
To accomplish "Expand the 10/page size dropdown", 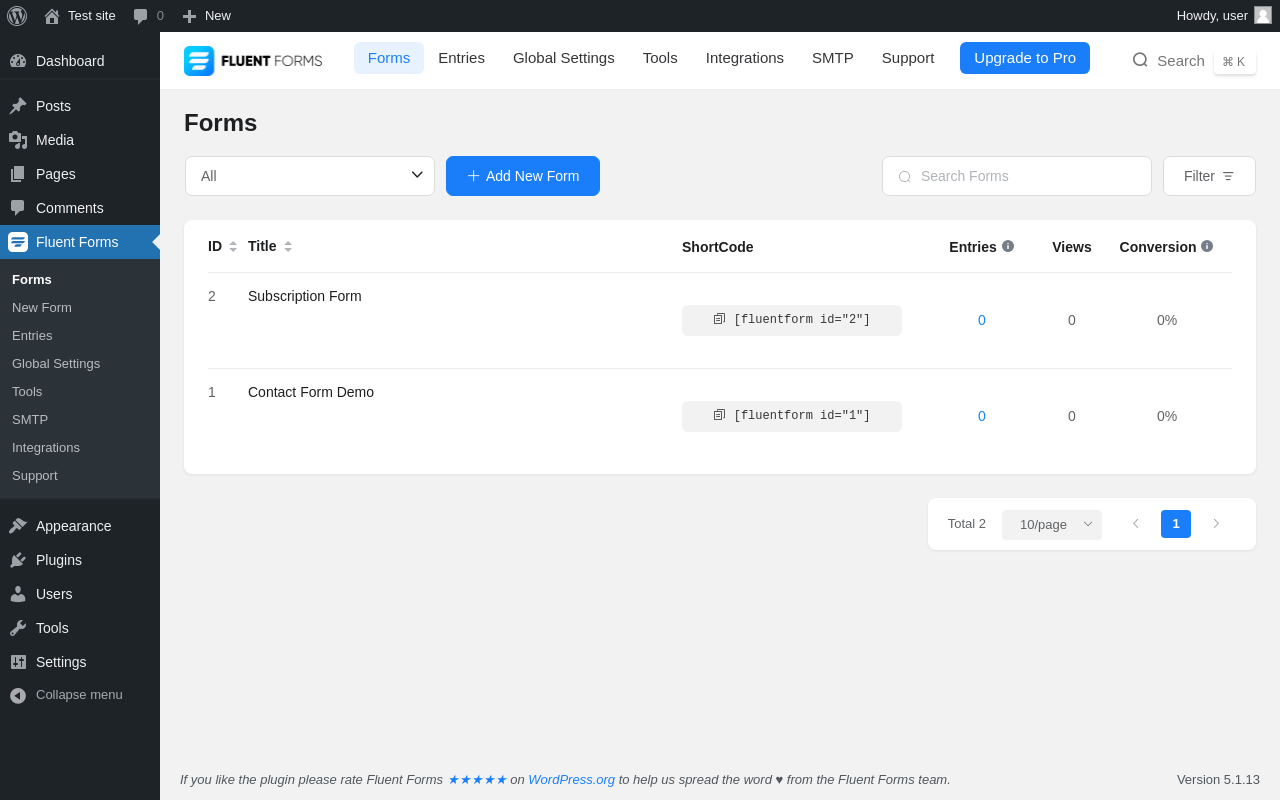I will coord(1052,524).
